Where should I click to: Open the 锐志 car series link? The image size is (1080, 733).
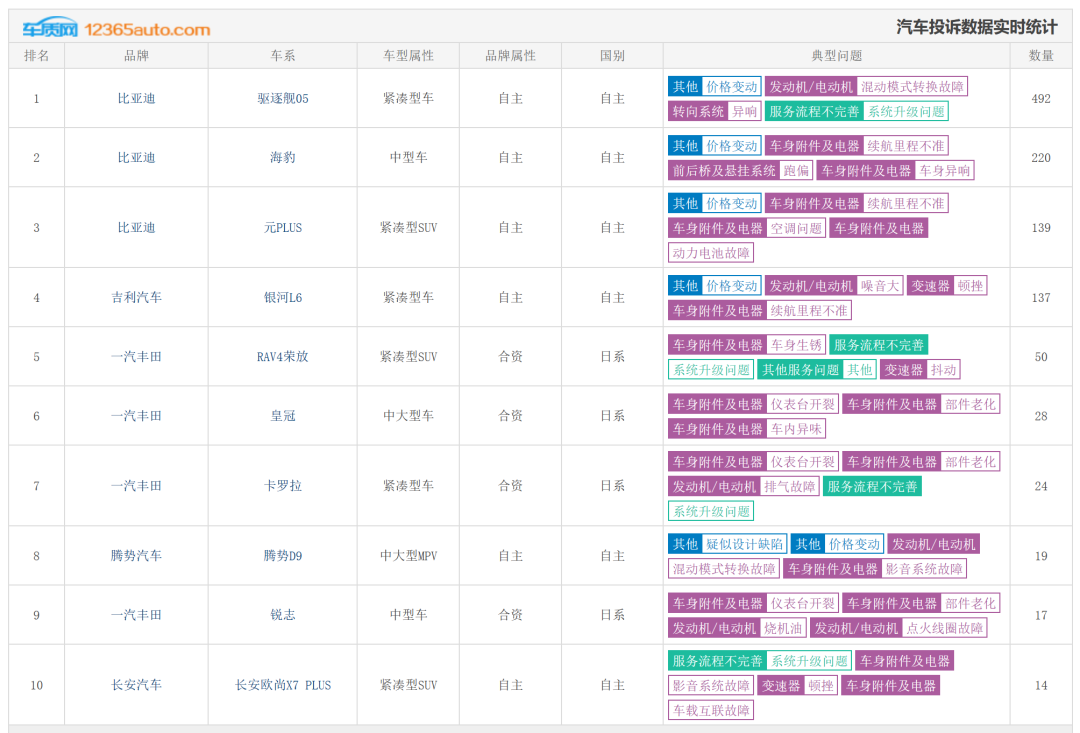point(283,615)
